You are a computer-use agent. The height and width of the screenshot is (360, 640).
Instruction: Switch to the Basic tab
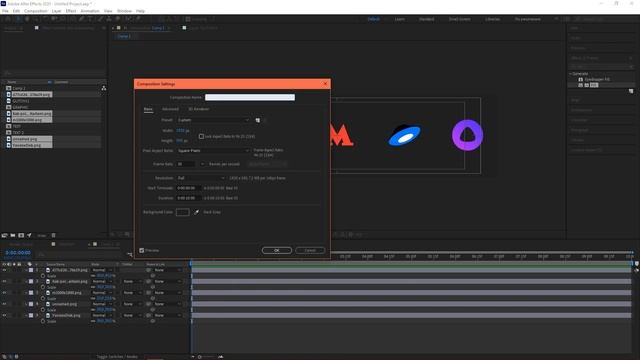point(148,109)
